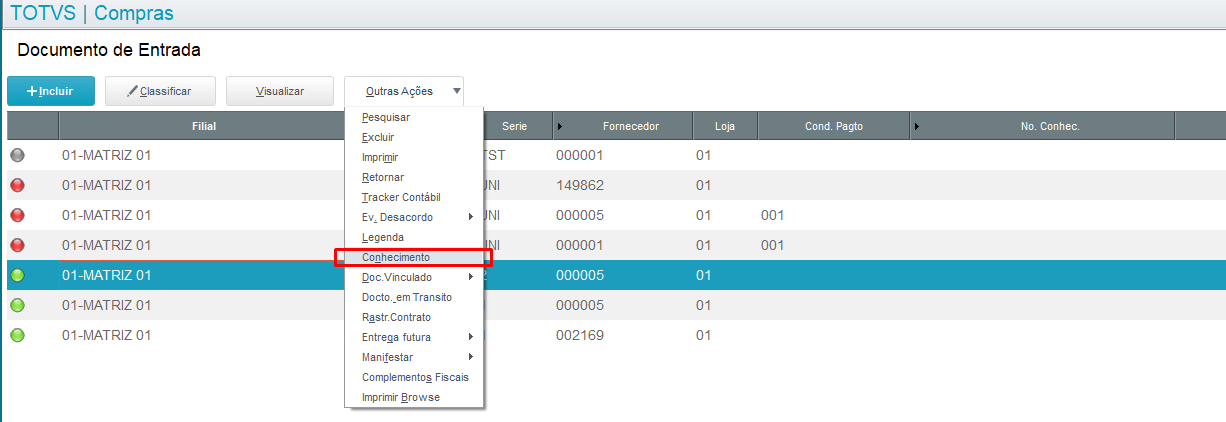Select supplier cell 002169
Screen dimensions: 1226x422
pyautogui.click(x=580, y=335)
